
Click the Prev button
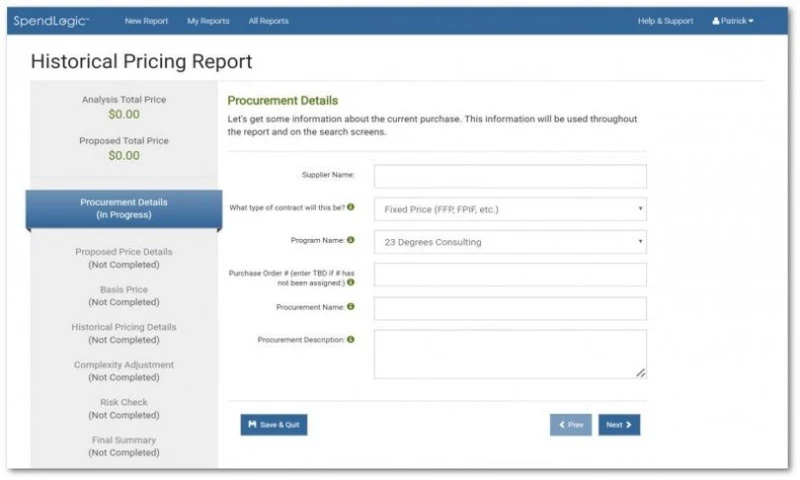(x=571, y=425)
